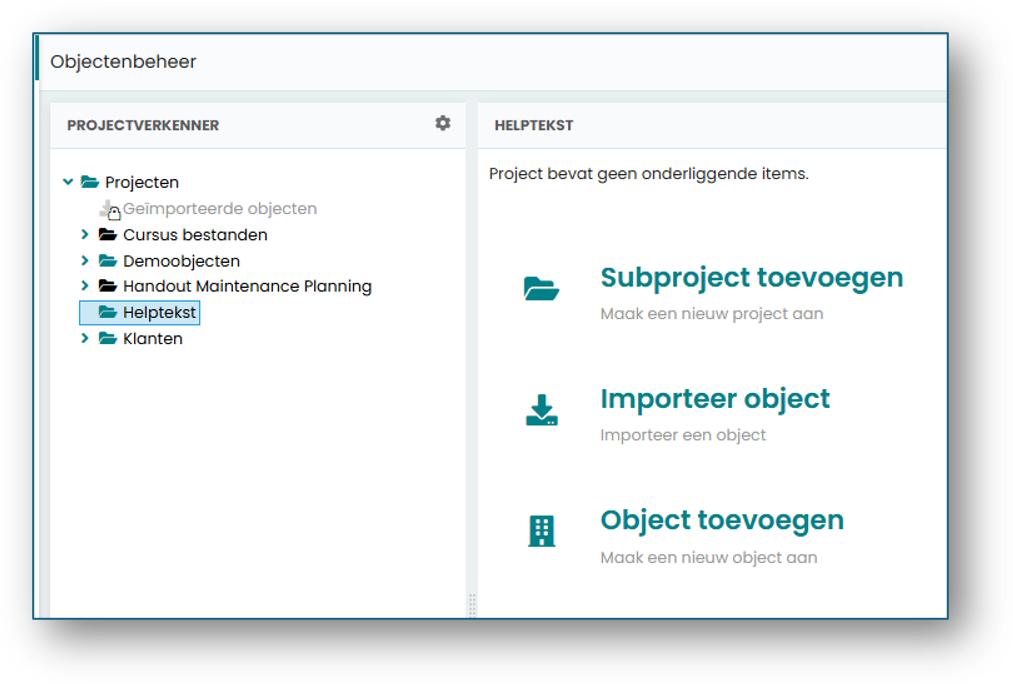Click the panel splitter drag handle
This screenshot has height=684, width=1013.
[472, 605]
